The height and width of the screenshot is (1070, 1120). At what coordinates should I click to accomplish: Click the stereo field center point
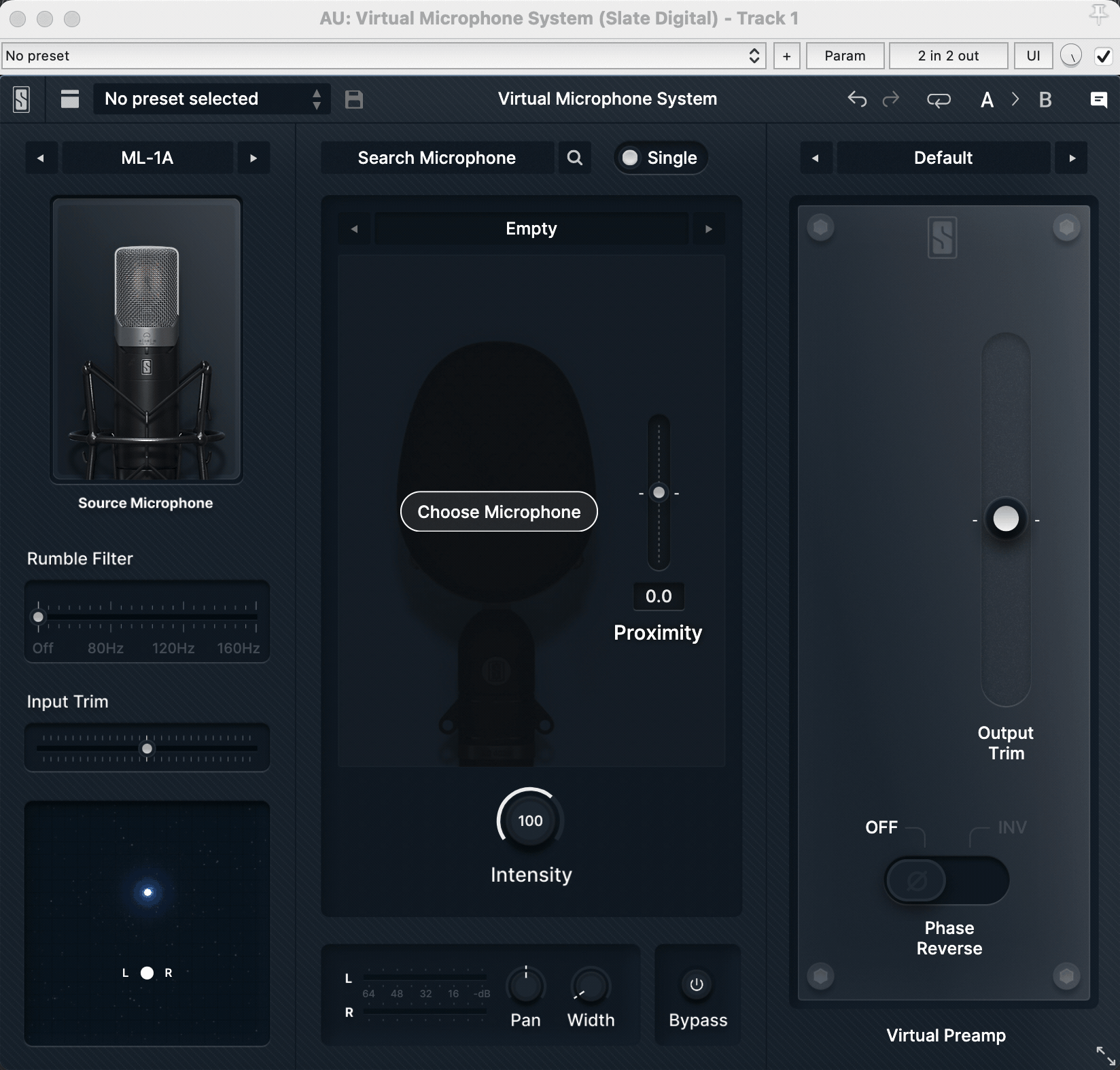coord(147,893)
